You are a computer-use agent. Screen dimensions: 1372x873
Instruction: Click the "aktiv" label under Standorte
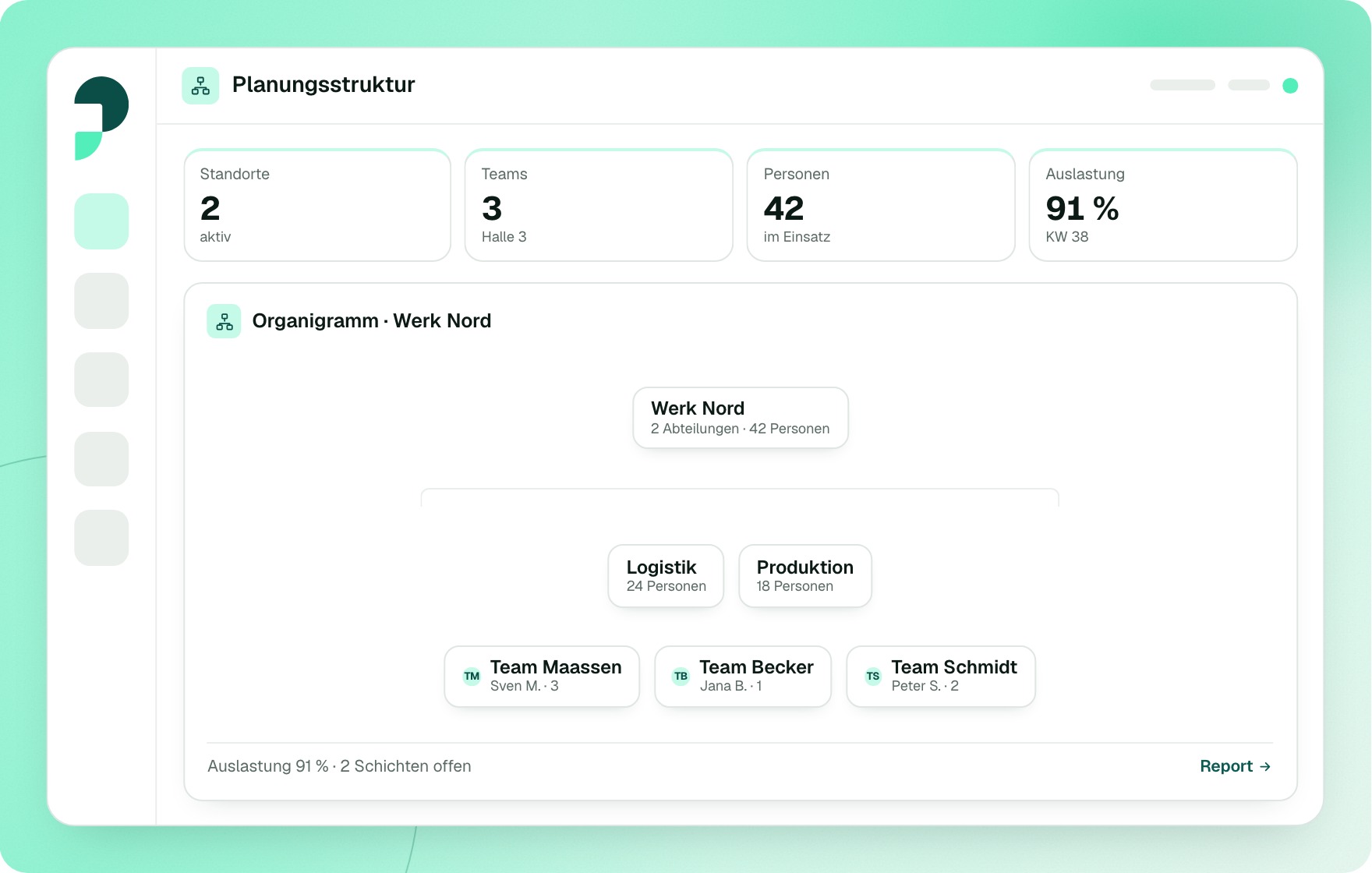(215, 237)
